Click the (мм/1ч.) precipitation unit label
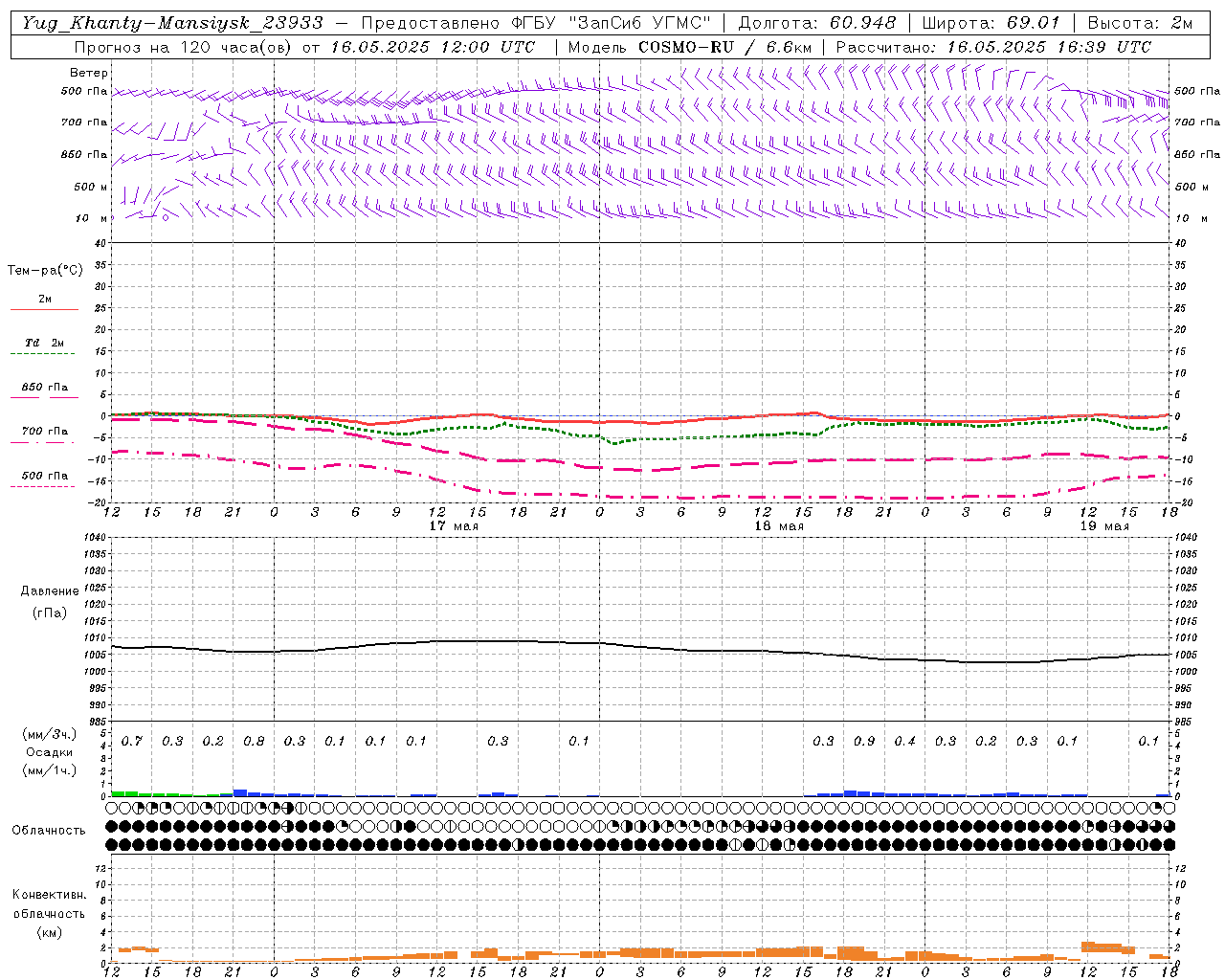The image size is (1225, 980). pos(50,770)
